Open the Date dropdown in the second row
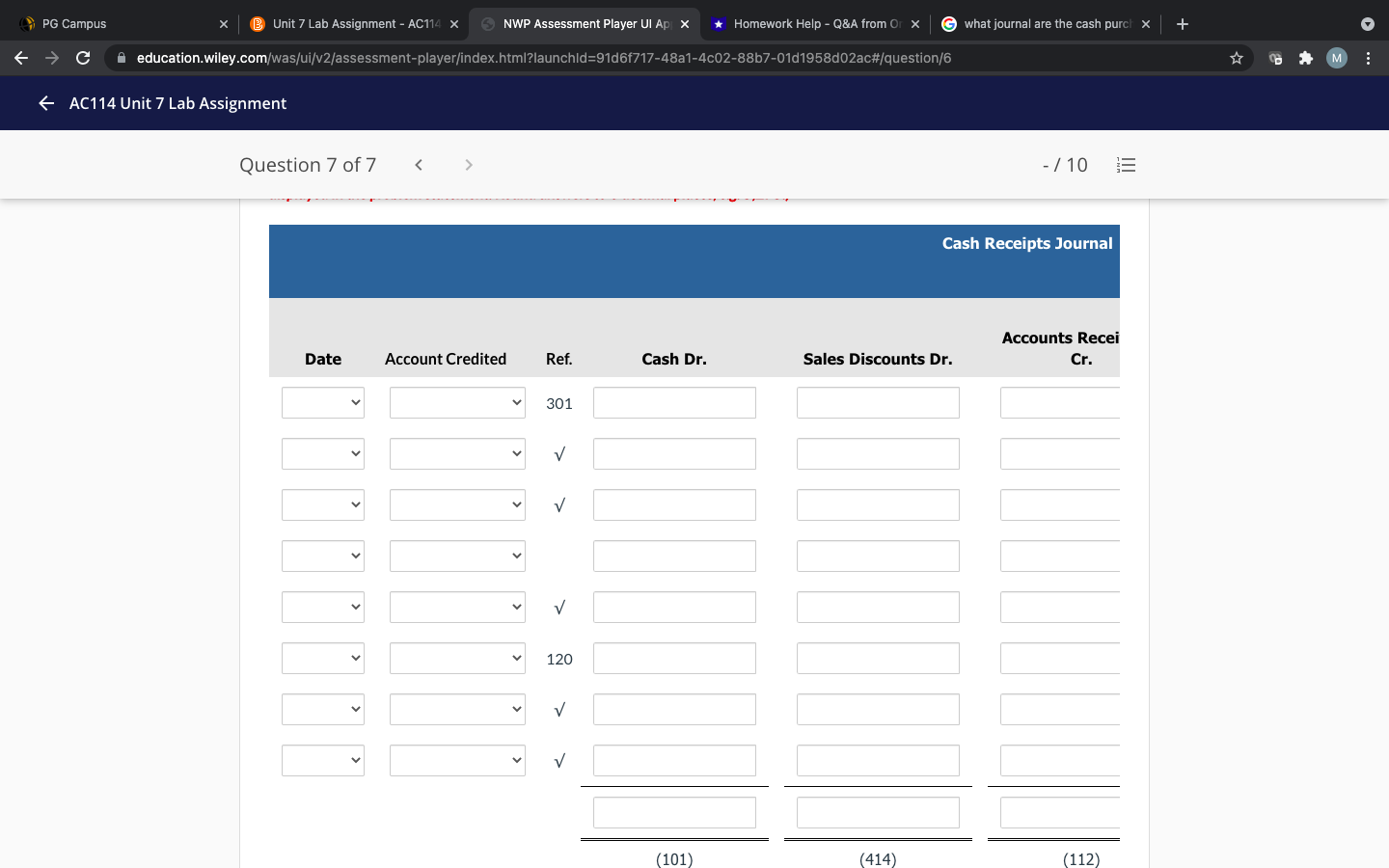The height and width of the screenshot is (868, 1389). 323,453
